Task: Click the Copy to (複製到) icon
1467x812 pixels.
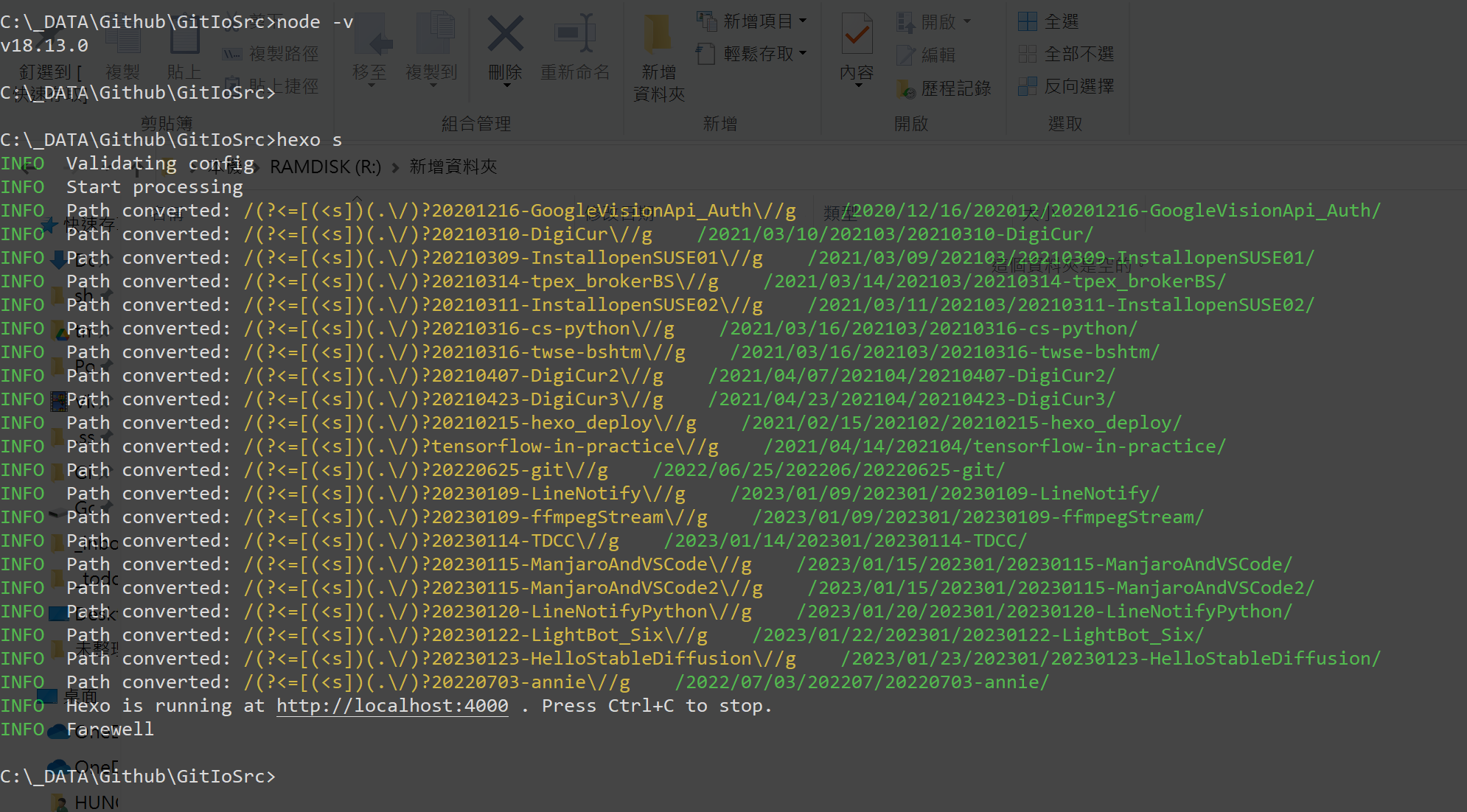Action: click(x=435, y=32)
